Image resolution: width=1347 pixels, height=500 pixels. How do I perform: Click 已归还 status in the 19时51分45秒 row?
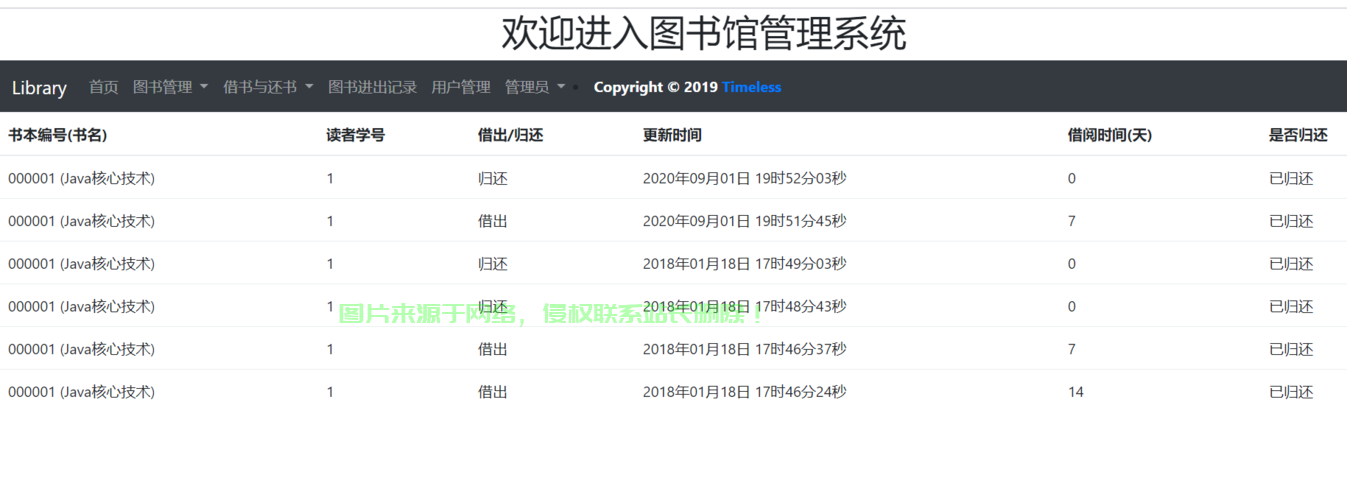[1290, 221]
